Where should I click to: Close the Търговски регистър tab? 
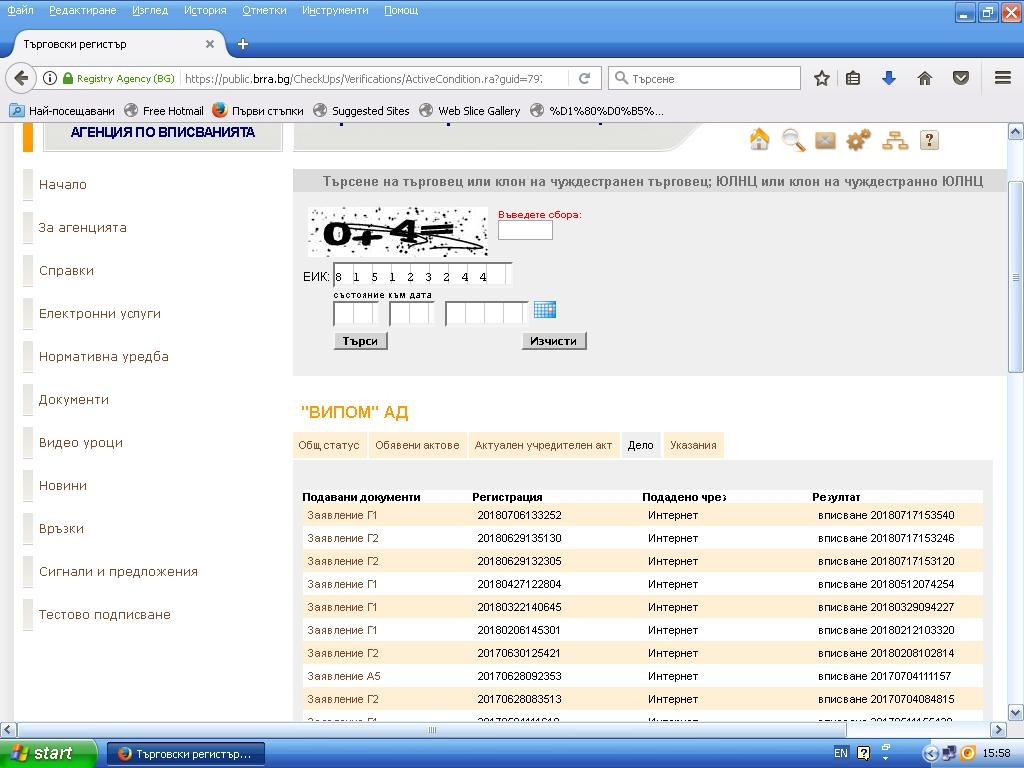210,44
